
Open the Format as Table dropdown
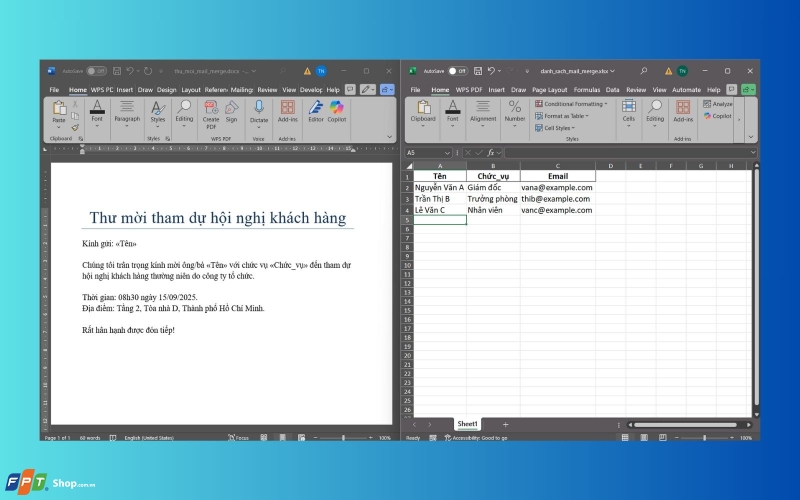coord(562,116)
